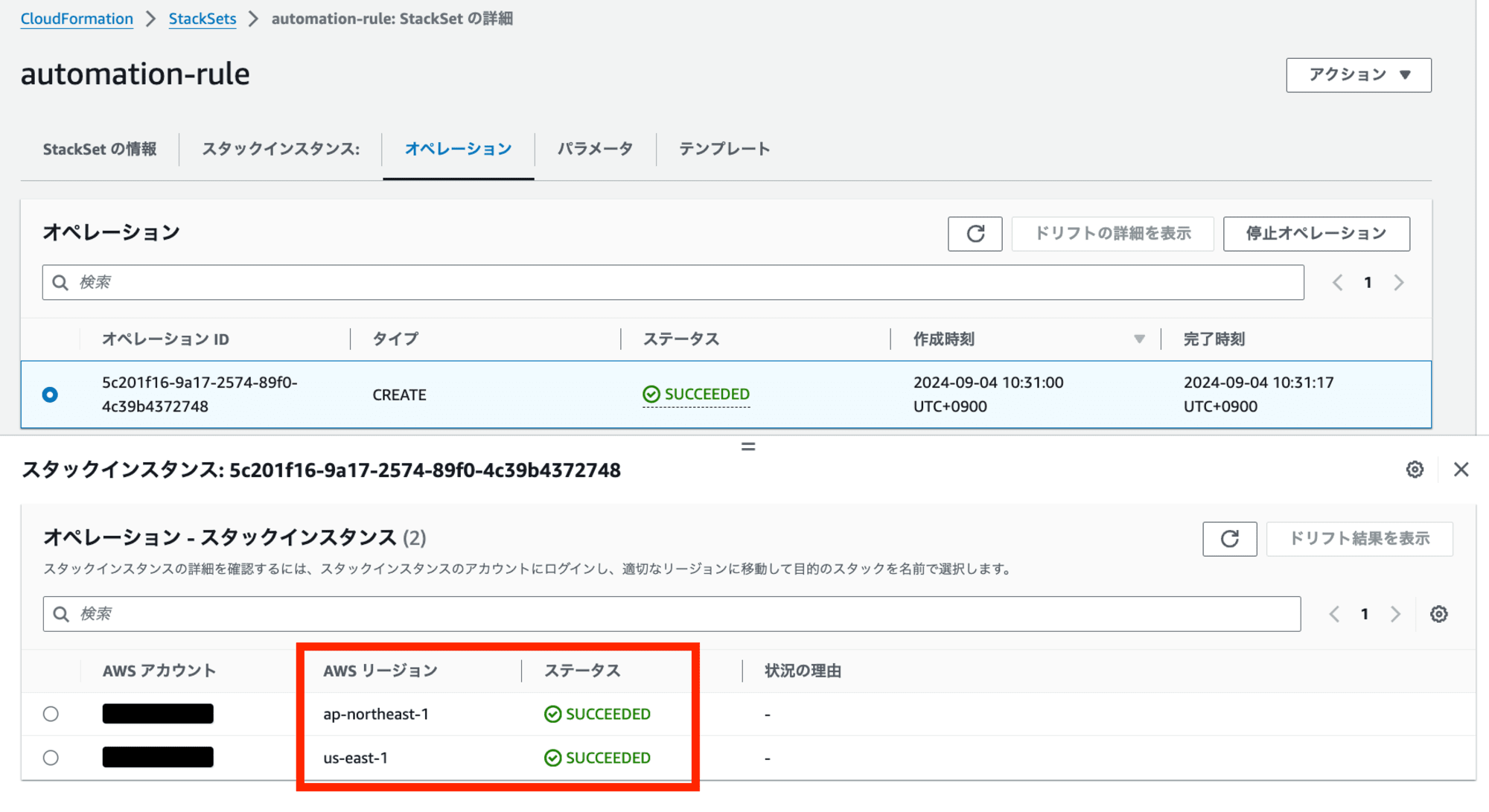
Task: Click the タイプ column header
Action: [395, 339]
